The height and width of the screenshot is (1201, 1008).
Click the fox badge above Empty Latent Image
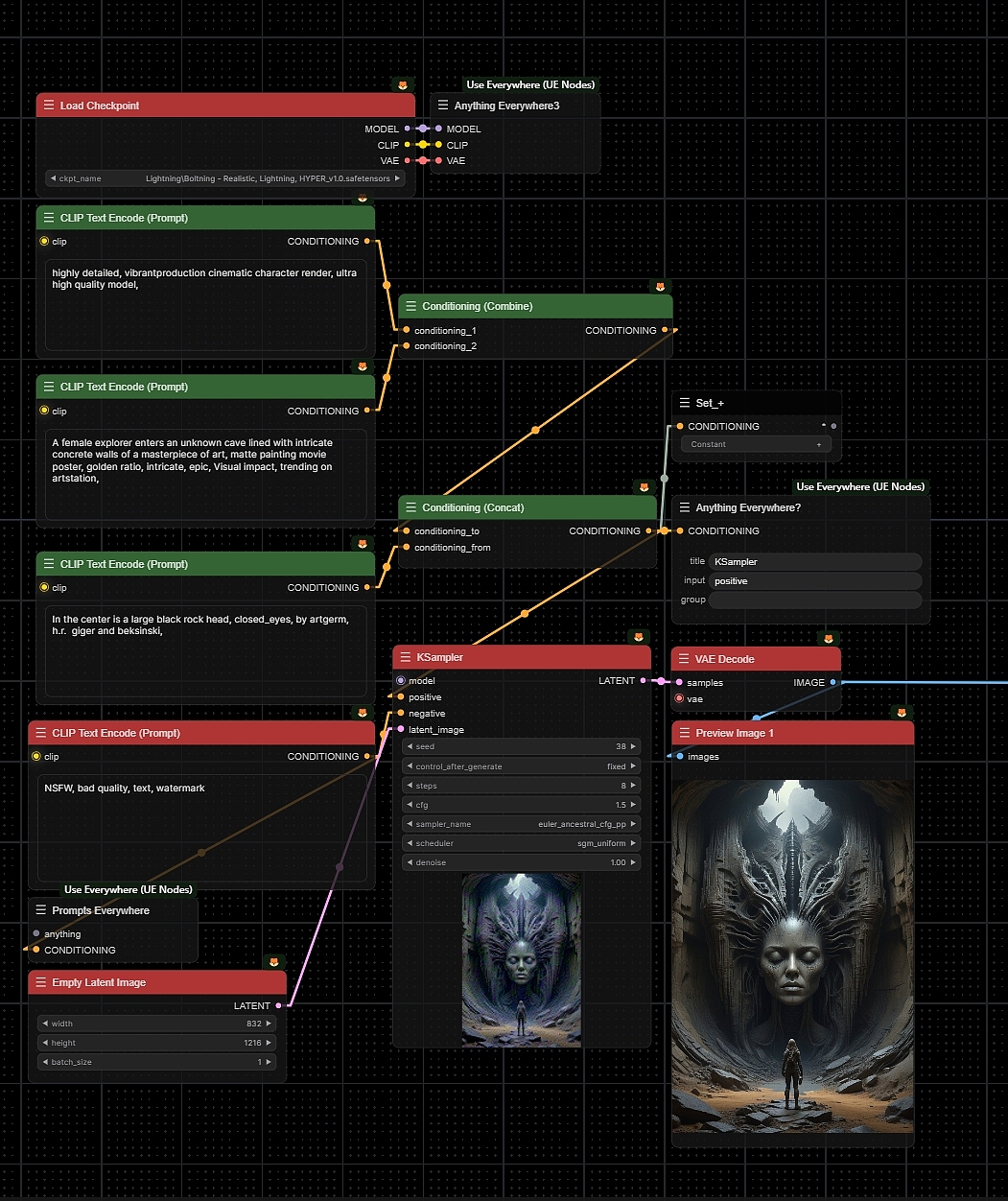click(273, 962)
